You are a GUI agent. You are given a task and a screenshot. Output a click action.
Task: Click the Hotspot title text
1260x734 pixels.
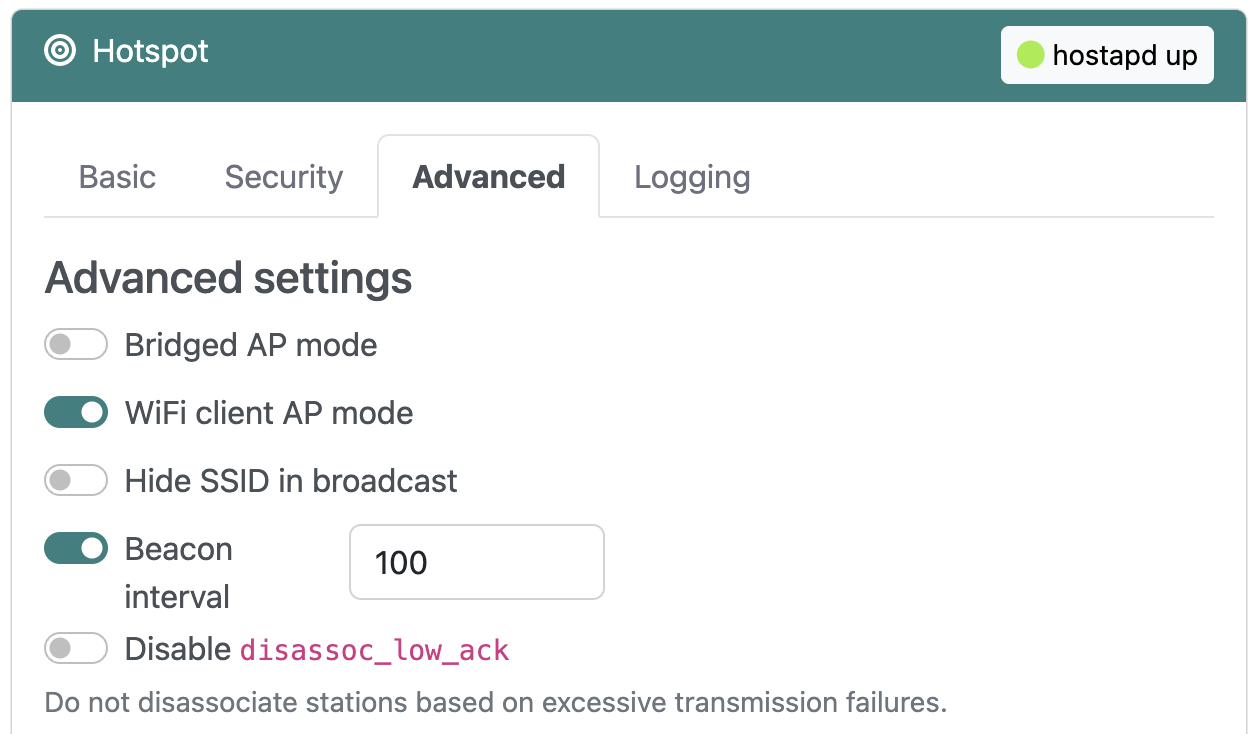pyautogui.click(x=150, y=51)
